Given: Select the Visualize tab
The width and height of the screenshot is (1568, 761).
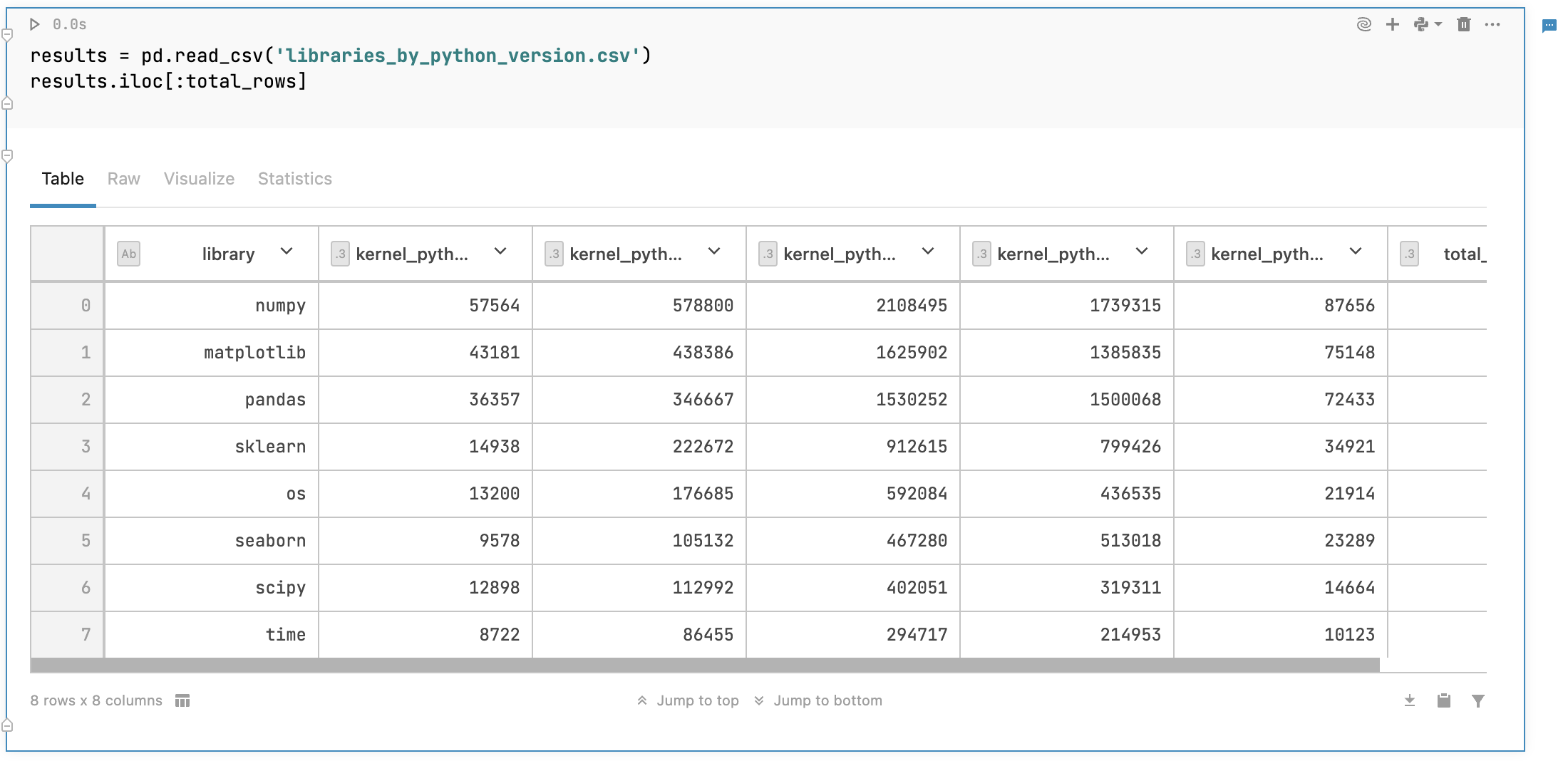Looking at the screenshot, I should [x=198, y=179].
